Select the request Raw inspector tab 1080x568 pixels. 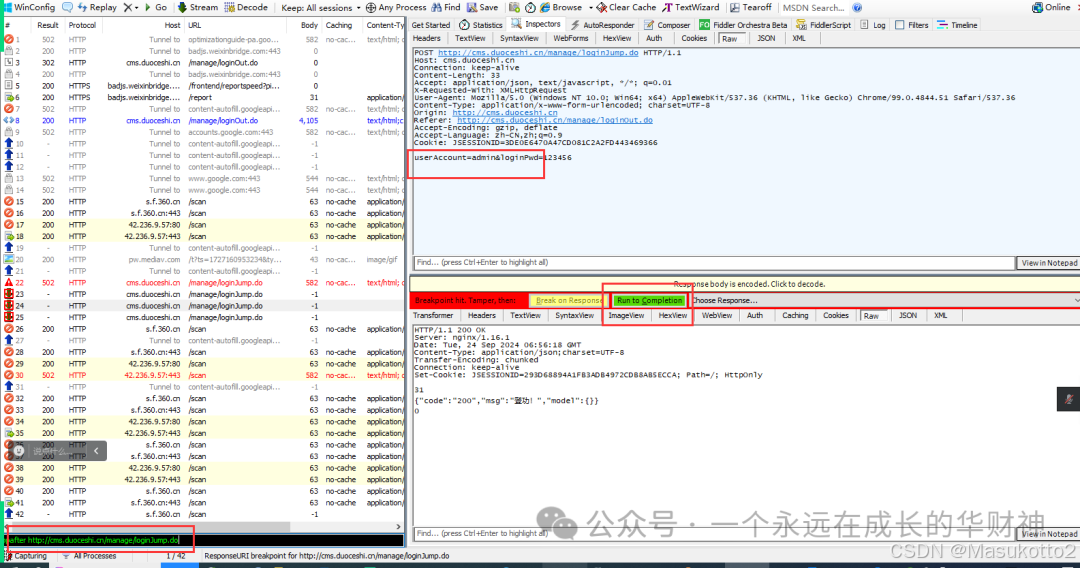click(x=729, y=39)
